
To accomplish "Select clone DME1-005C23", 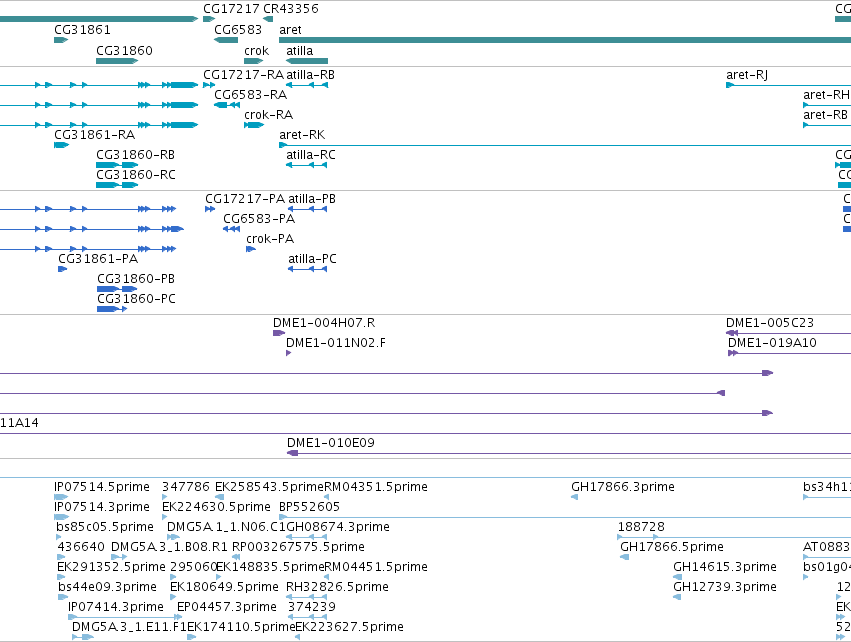I will click(x=789, y=333).
